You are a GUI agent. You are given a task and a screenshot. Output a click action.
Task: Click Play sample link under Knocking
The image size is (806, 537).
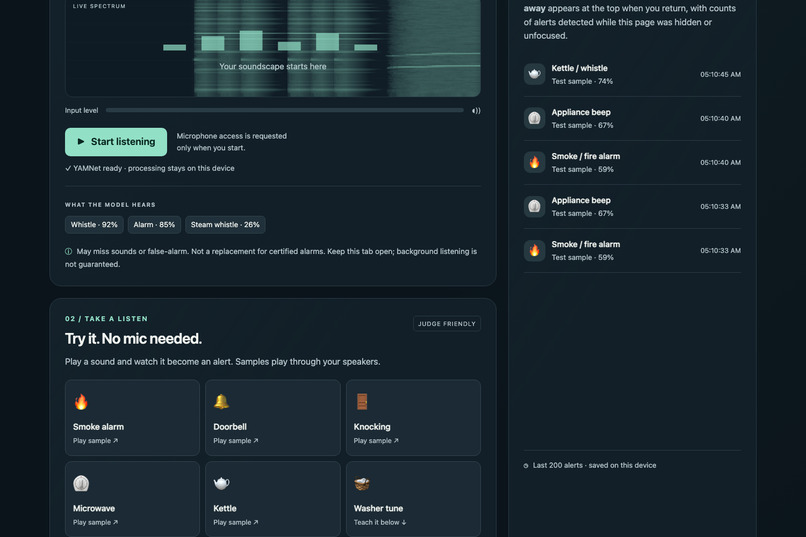pos(376,441)
